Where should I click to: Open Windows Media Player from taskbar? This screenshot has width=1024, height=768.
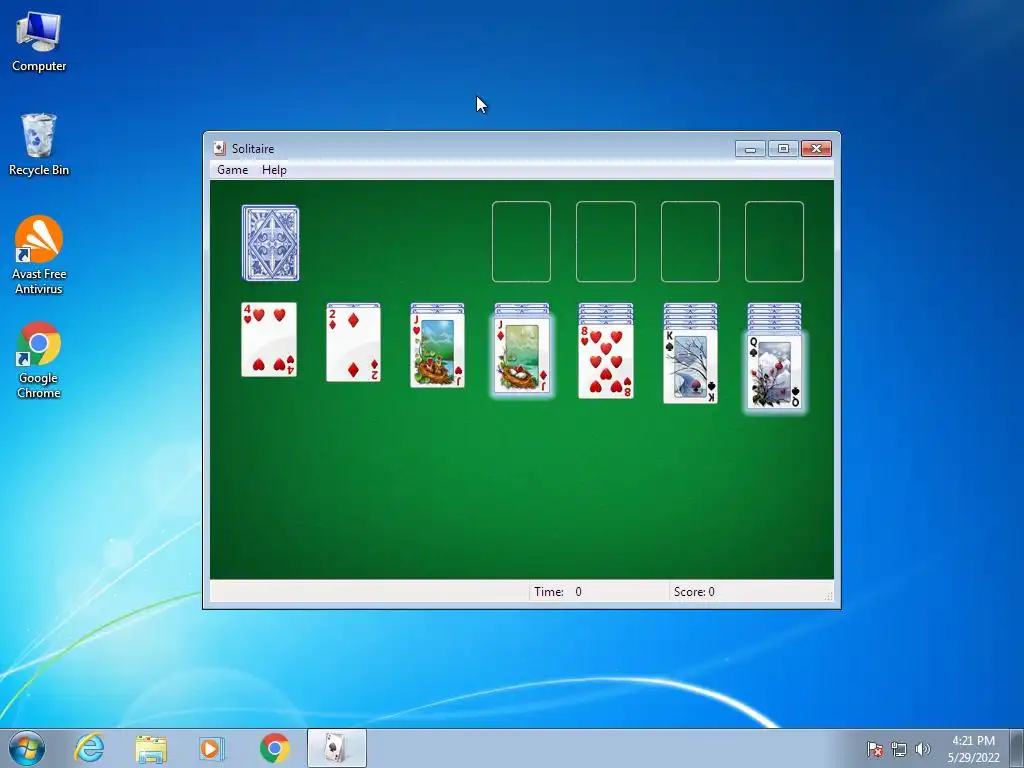pos(212,748)
